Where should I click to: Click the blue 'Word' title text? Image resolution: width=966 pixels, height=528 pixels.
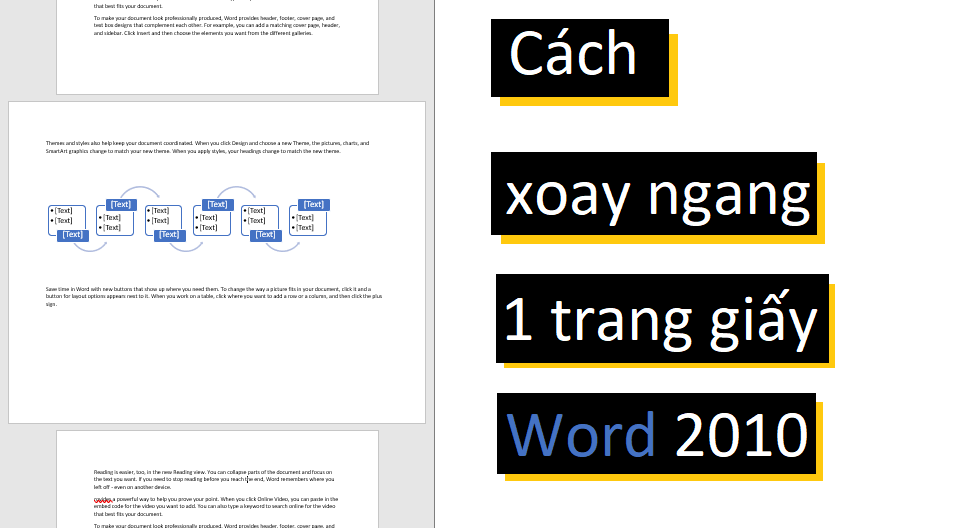[x=580, y=435]
